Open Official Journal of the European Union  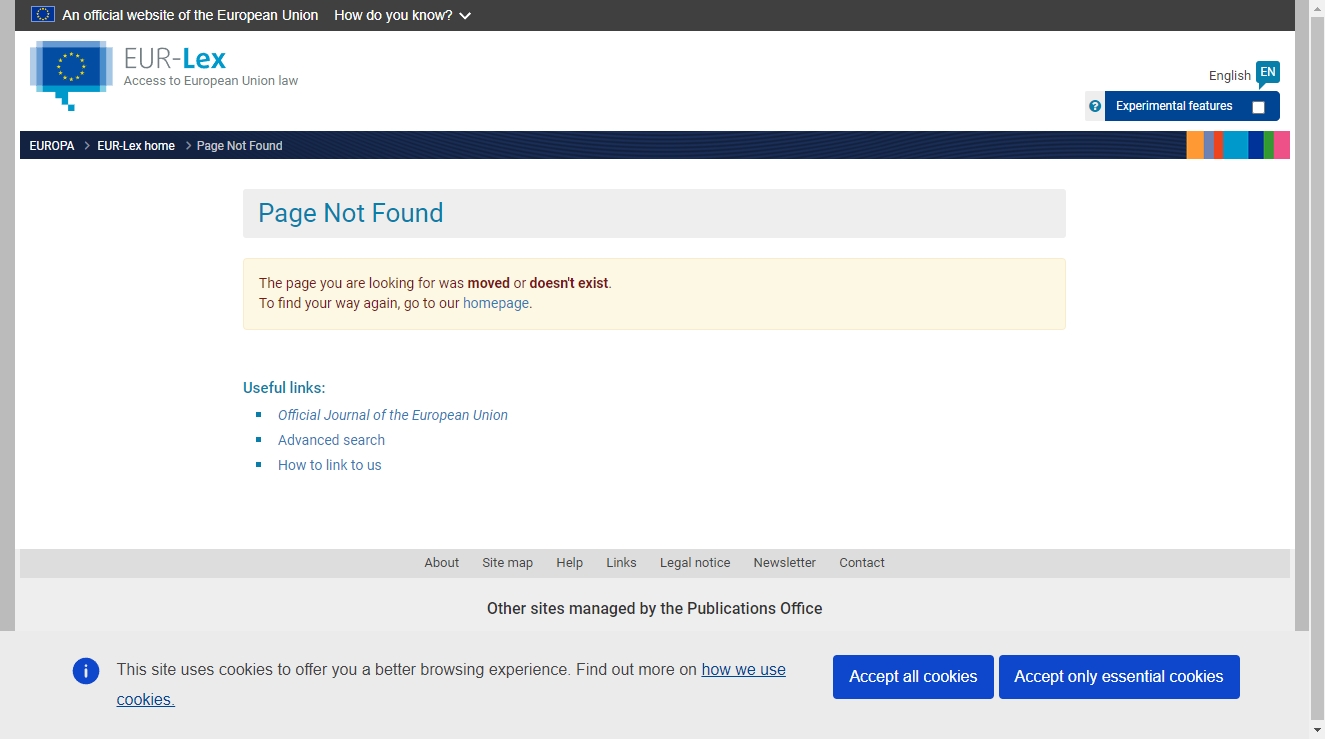tap(392, 415)
